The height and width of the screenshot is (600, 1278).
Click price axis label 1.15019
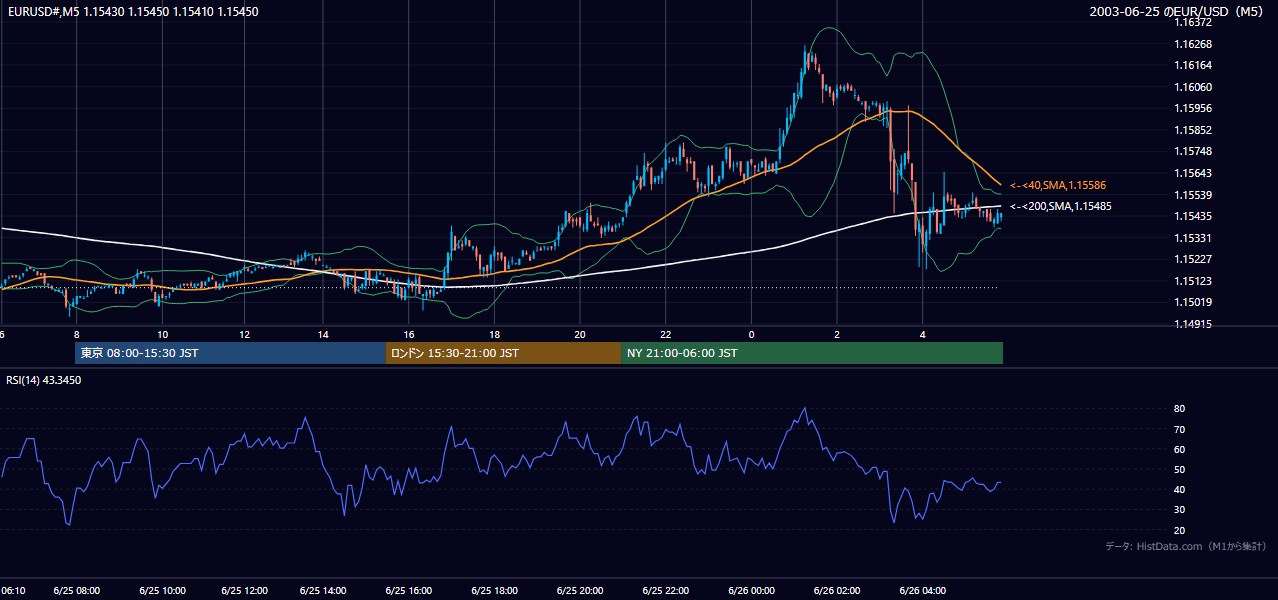(x=1194, y=302)
